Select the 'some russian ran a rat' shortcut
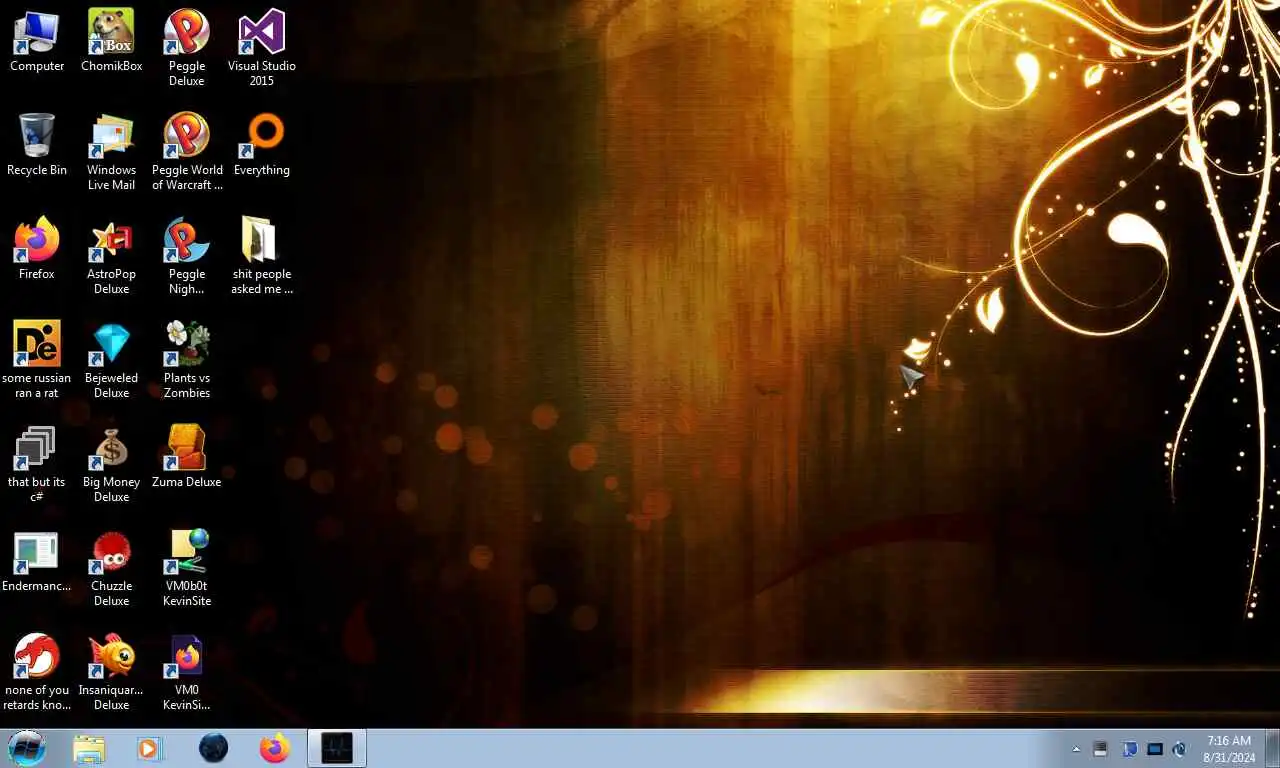The image size is (1280, 768). pos(37,360)
